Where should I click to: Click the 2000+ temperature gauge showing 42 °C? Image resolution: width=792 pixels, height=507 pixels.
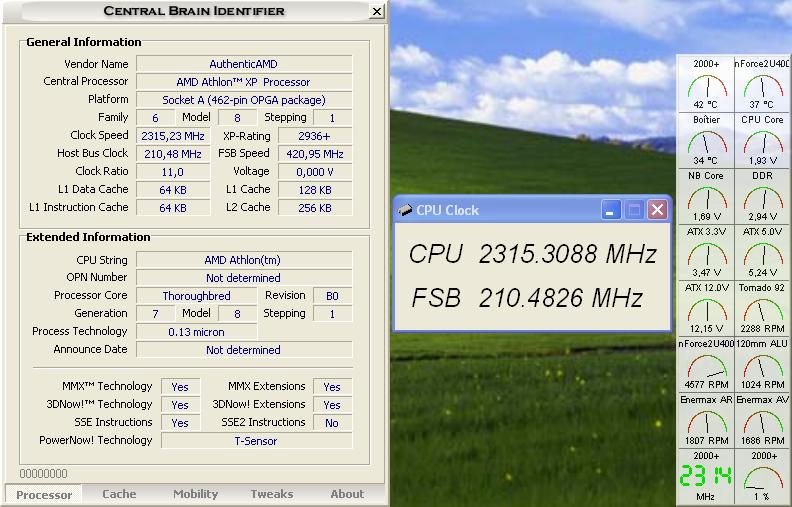click(x=706, y=84)
